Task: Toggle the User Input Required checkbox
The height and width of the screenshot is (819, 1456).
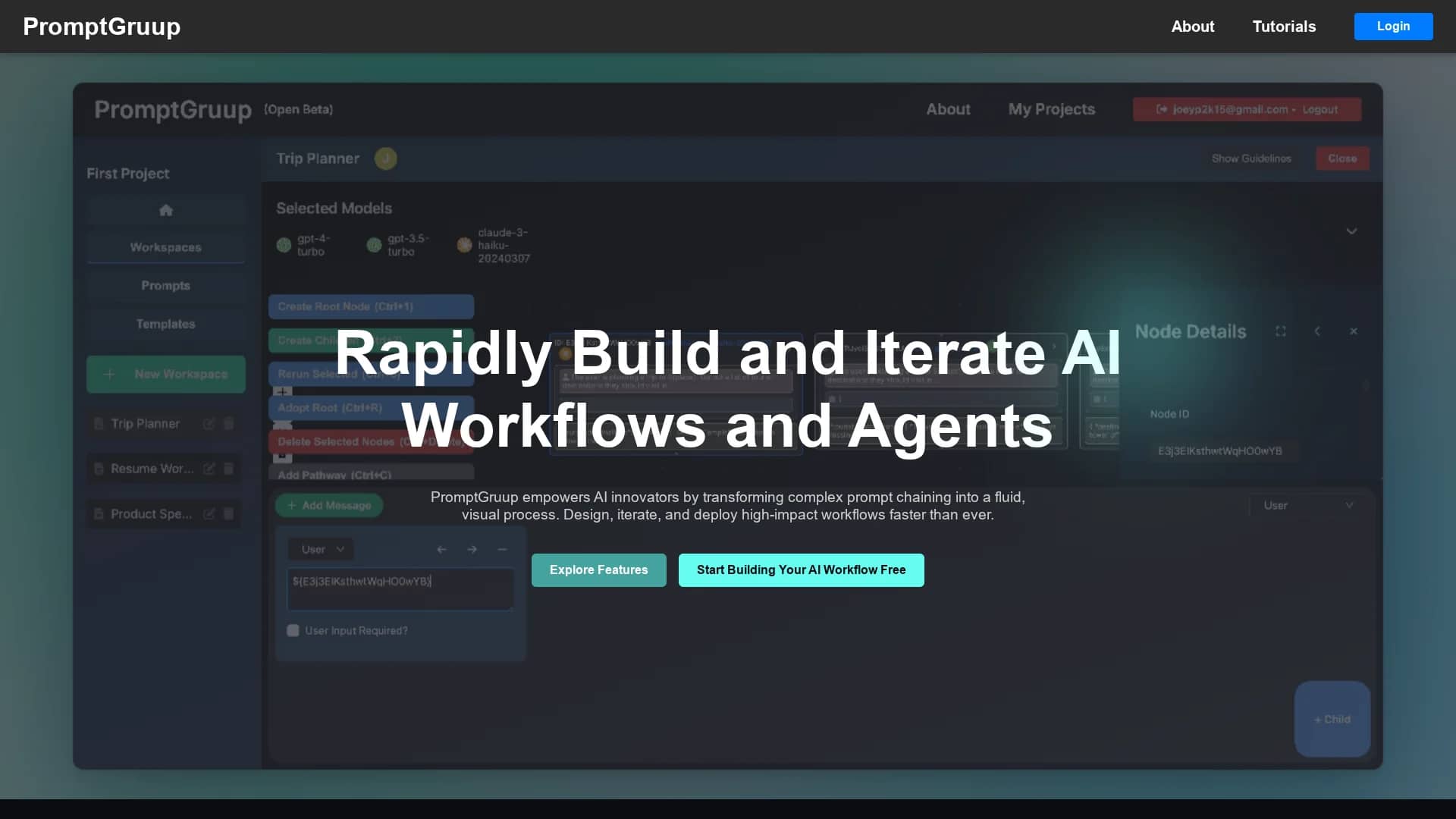Action: (293, 630)
